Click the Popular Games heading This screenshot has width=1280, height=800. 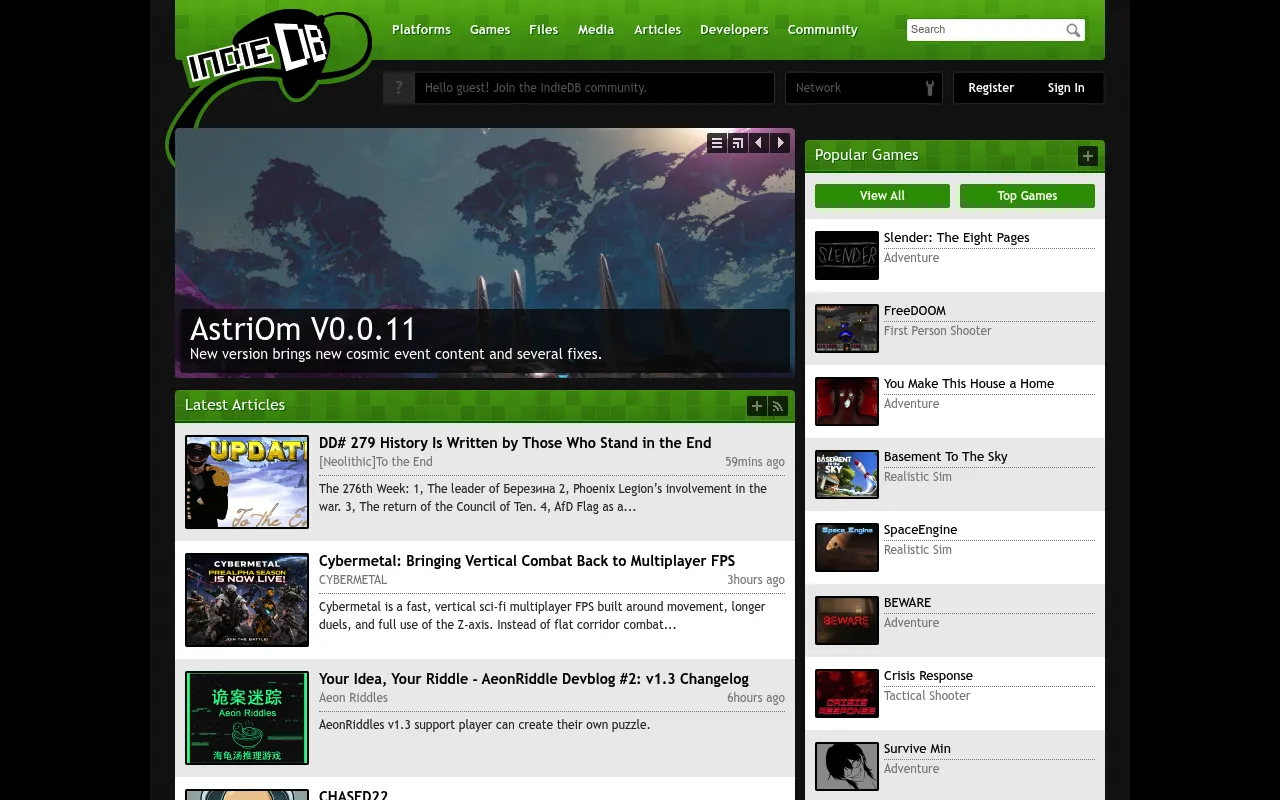click(x=866, y=155)
